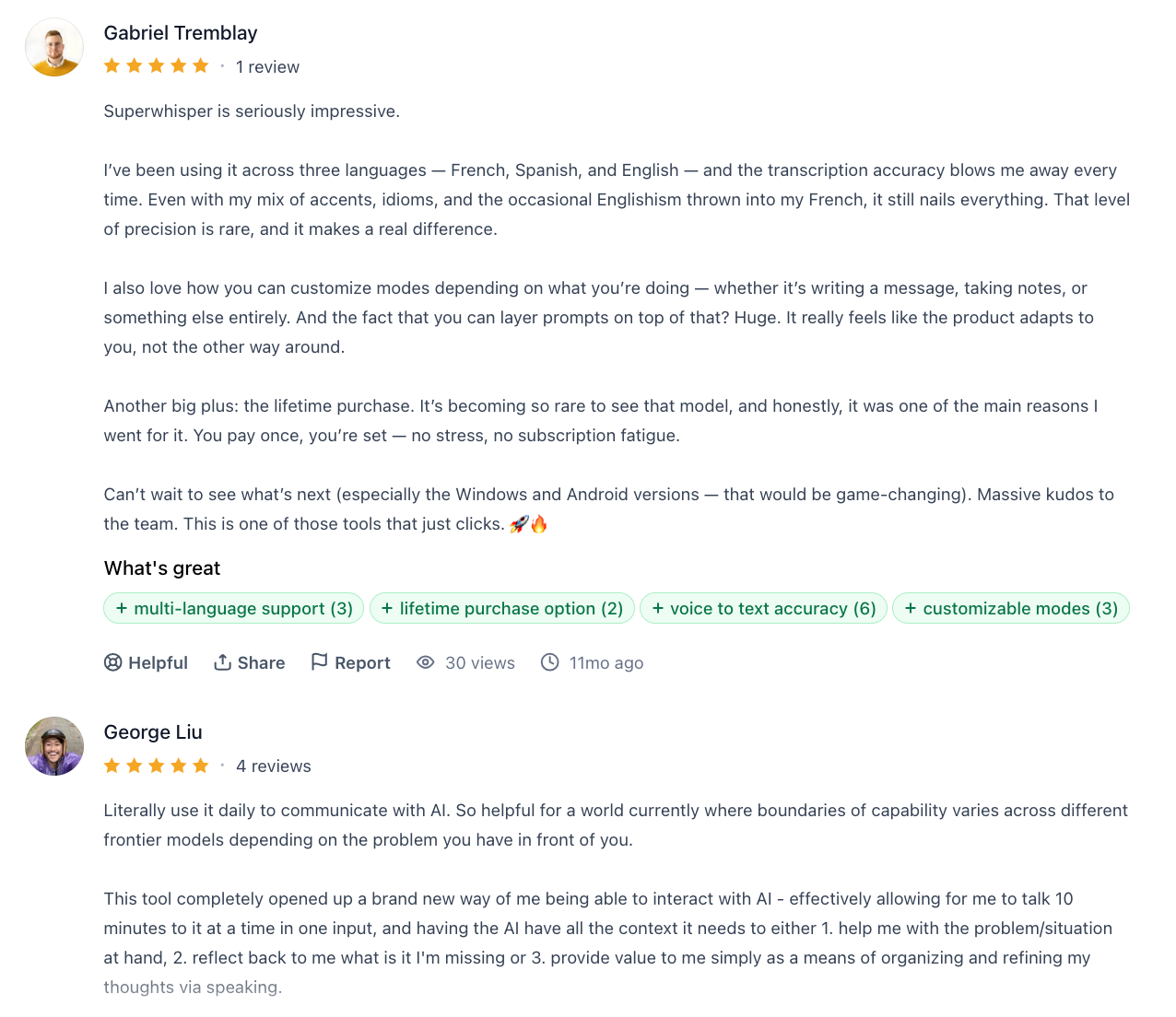Viewport: 1176px width, 1017px height.
Task: View Gabriel's 1 review count
Action: (267, 67)
